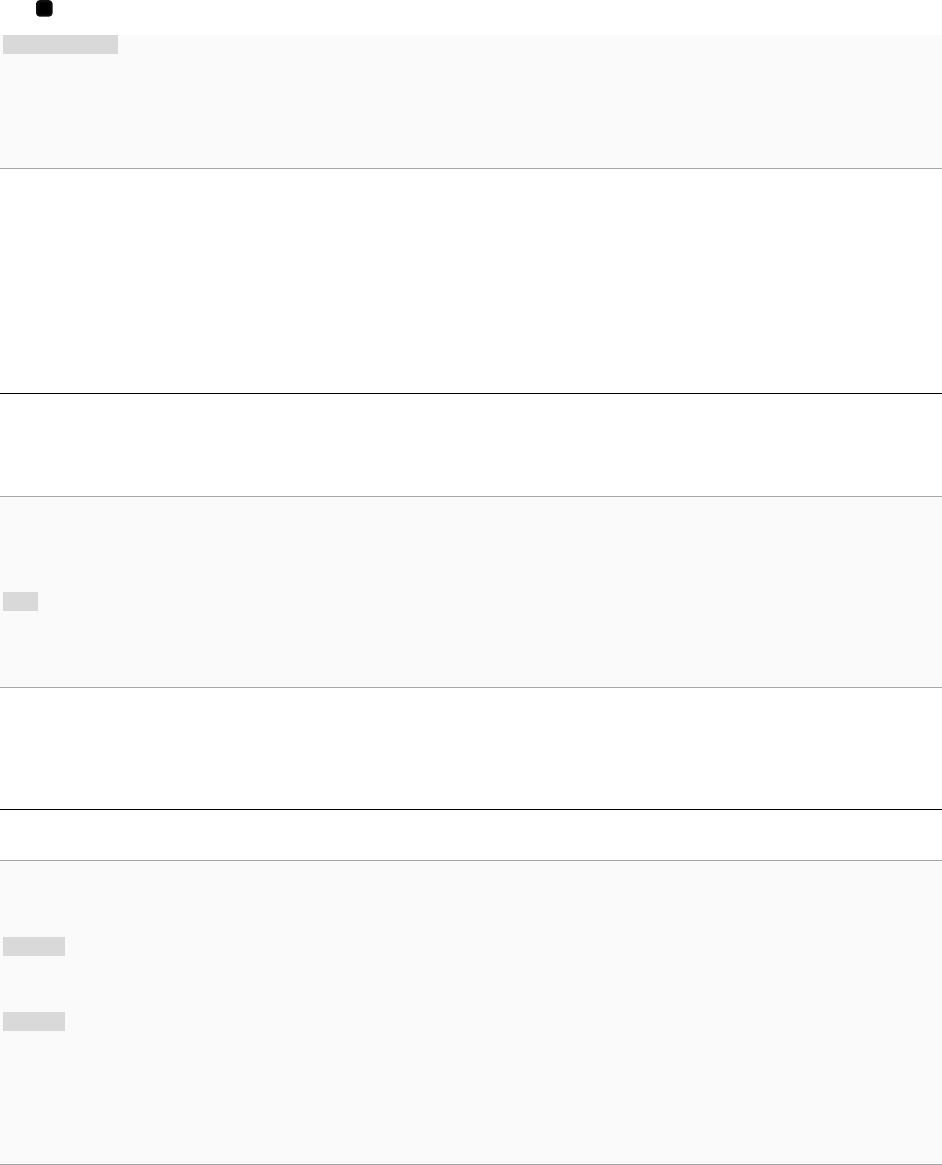Click the shortest gray placeholder block
The width and height of the screenshot is (942, 1165).
pyautogui.click(x=20, y=601)
